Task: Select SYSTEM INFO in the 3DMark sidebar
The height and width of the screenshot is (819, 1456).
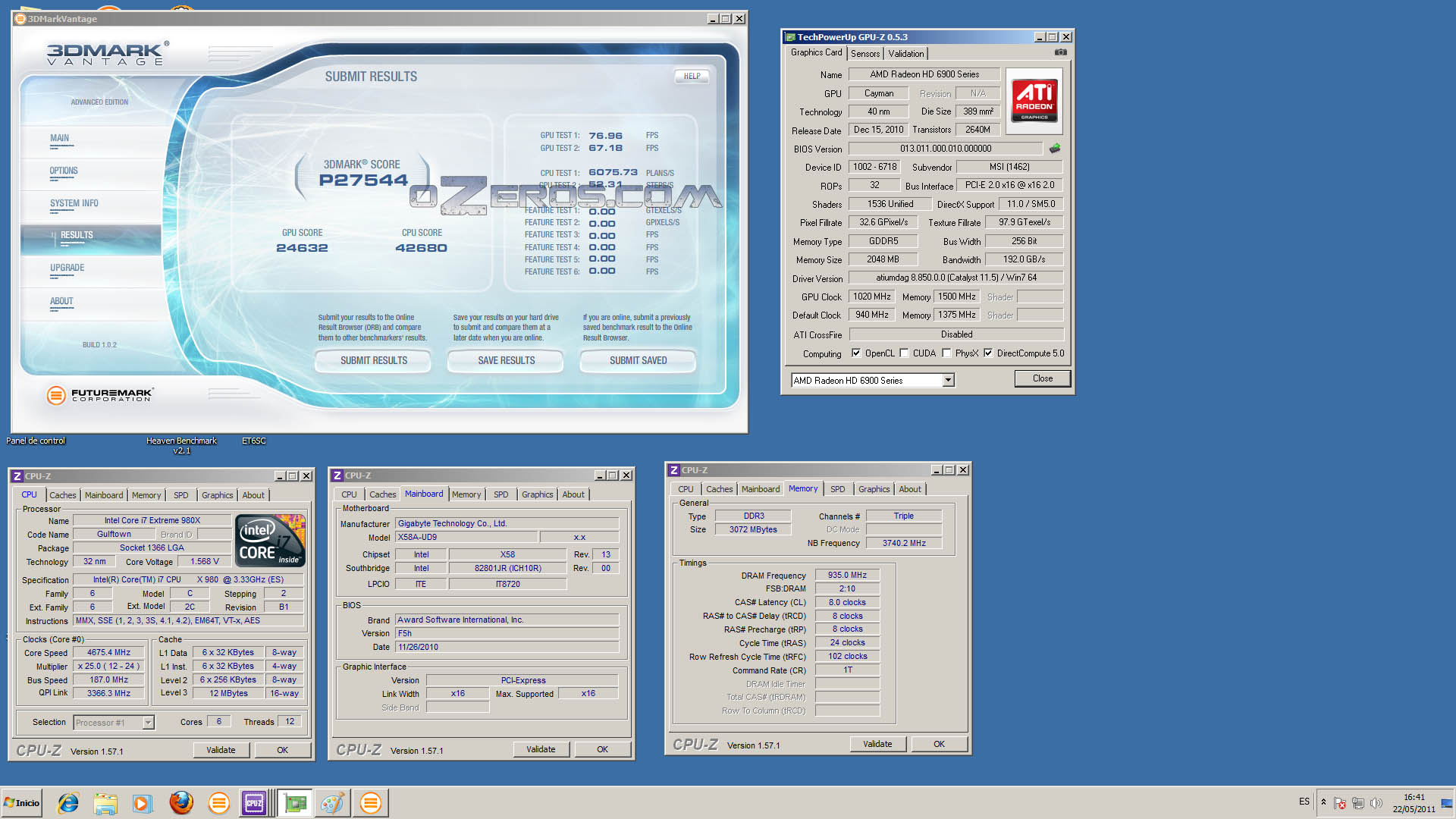Action: tap(74, 203)
